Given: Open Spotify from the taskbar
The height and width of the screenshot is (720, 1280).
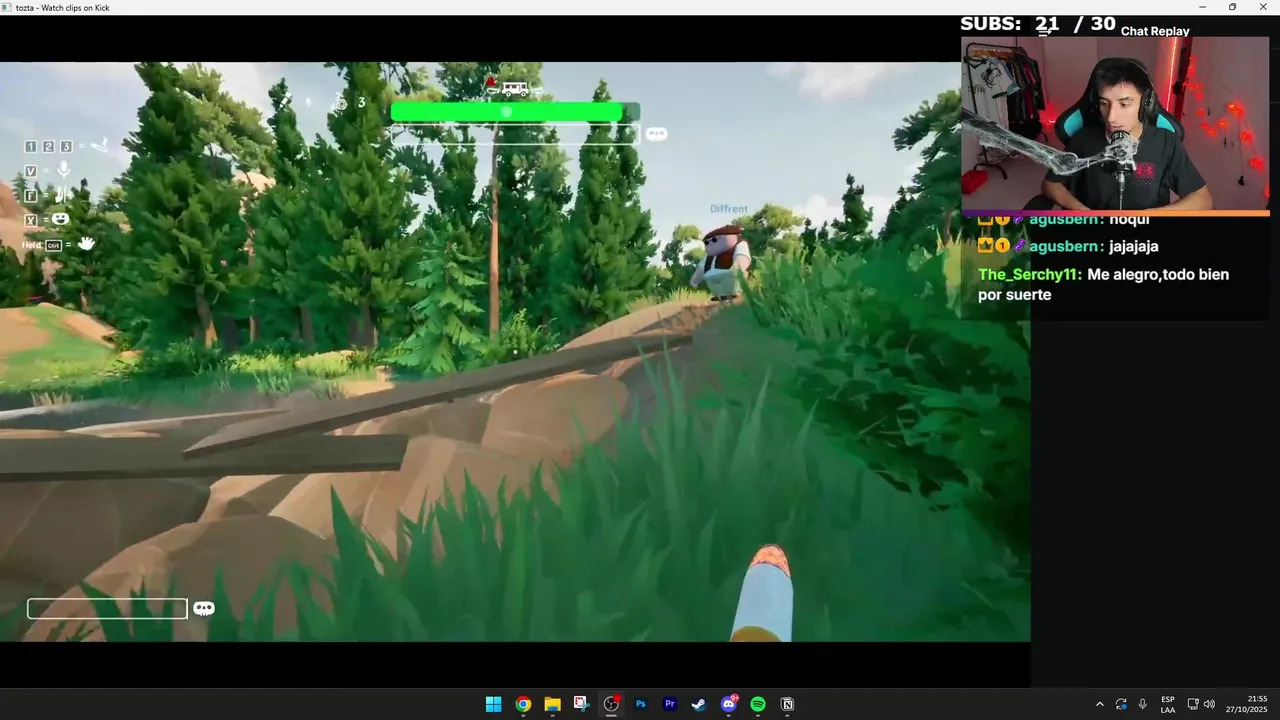Looking at the screenshot, I should click(758, 704).
